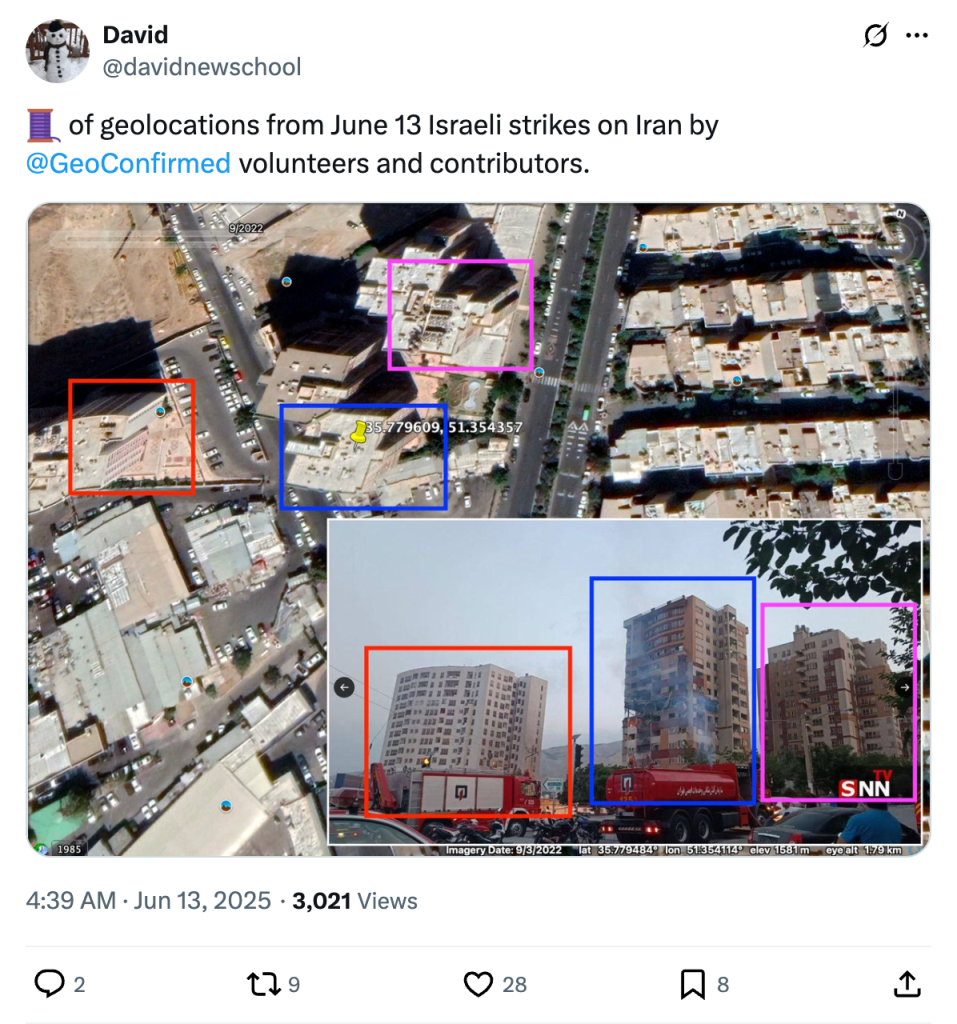The height and width of the screenshot is (1024, 957).
Task: Bookmark this post
Action: (x=693, y=984)
